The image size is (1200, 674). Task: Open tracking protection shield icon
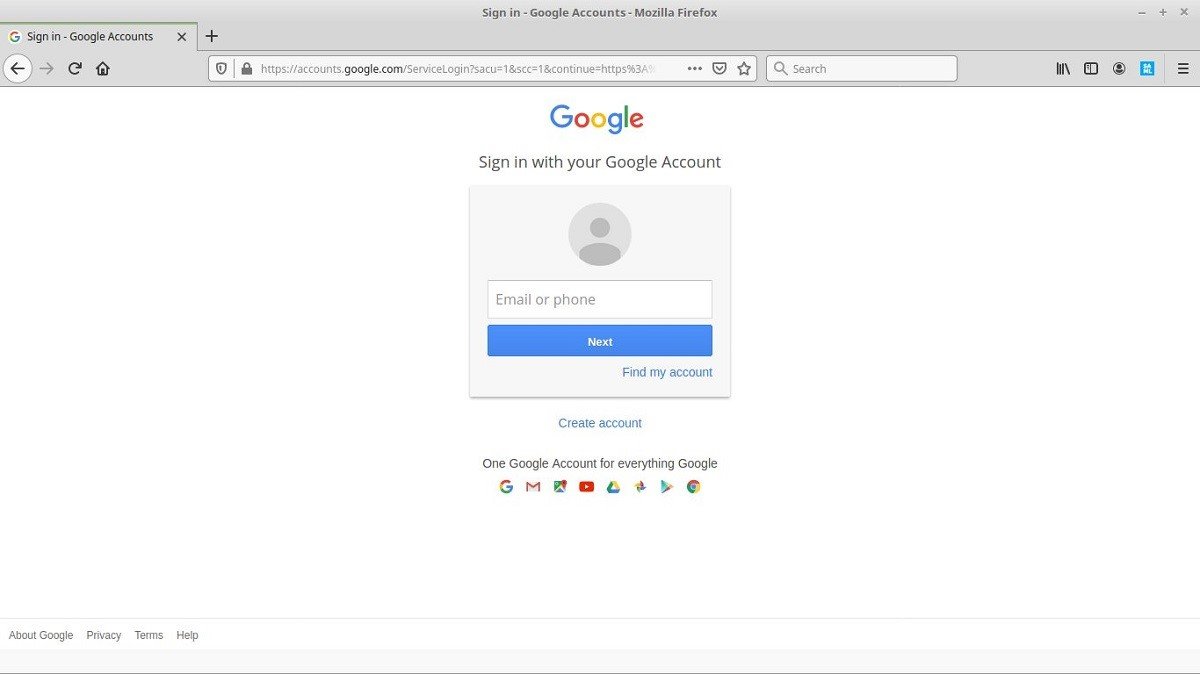222,69
